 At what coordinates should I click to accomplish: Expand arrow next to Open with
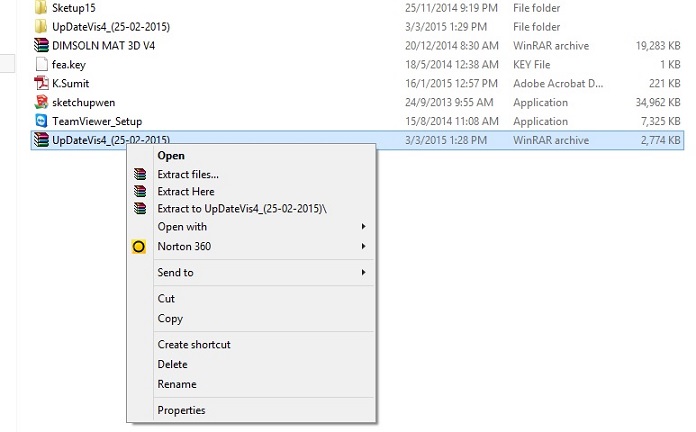tap(364, 226)
